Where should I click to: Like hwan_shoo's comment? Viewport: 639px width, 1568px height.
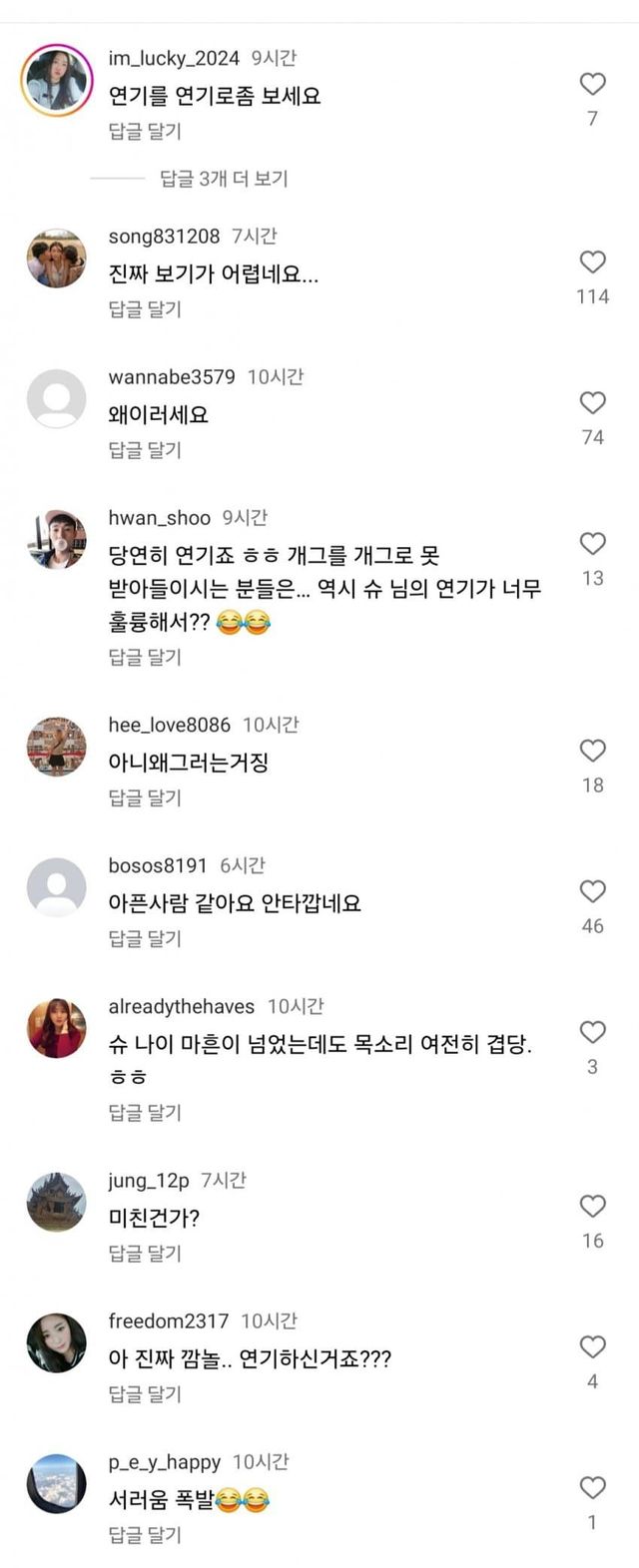tap(592, 544)
